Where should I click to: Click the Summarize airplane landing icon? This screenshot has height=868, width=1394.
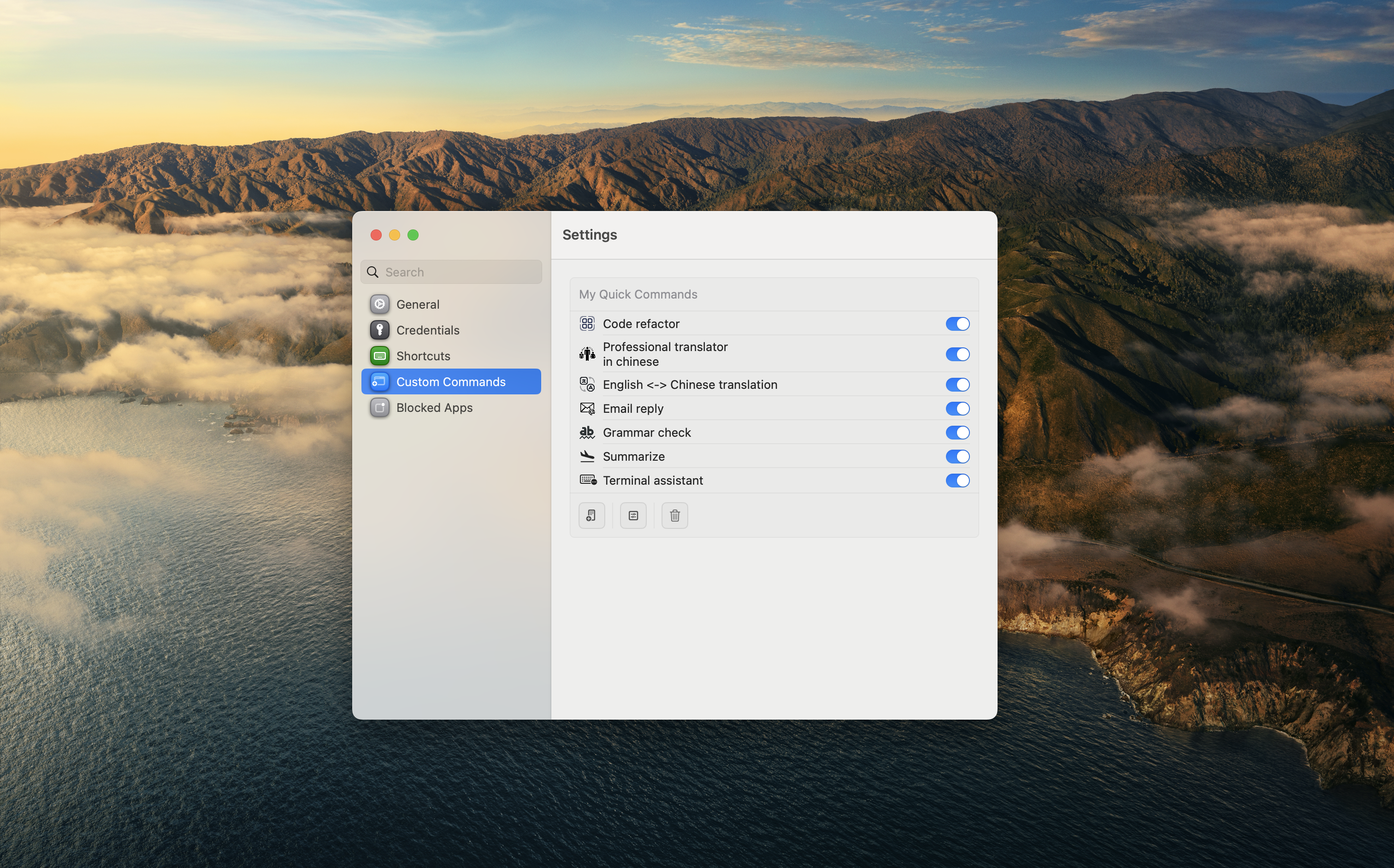tap(586, 457)
